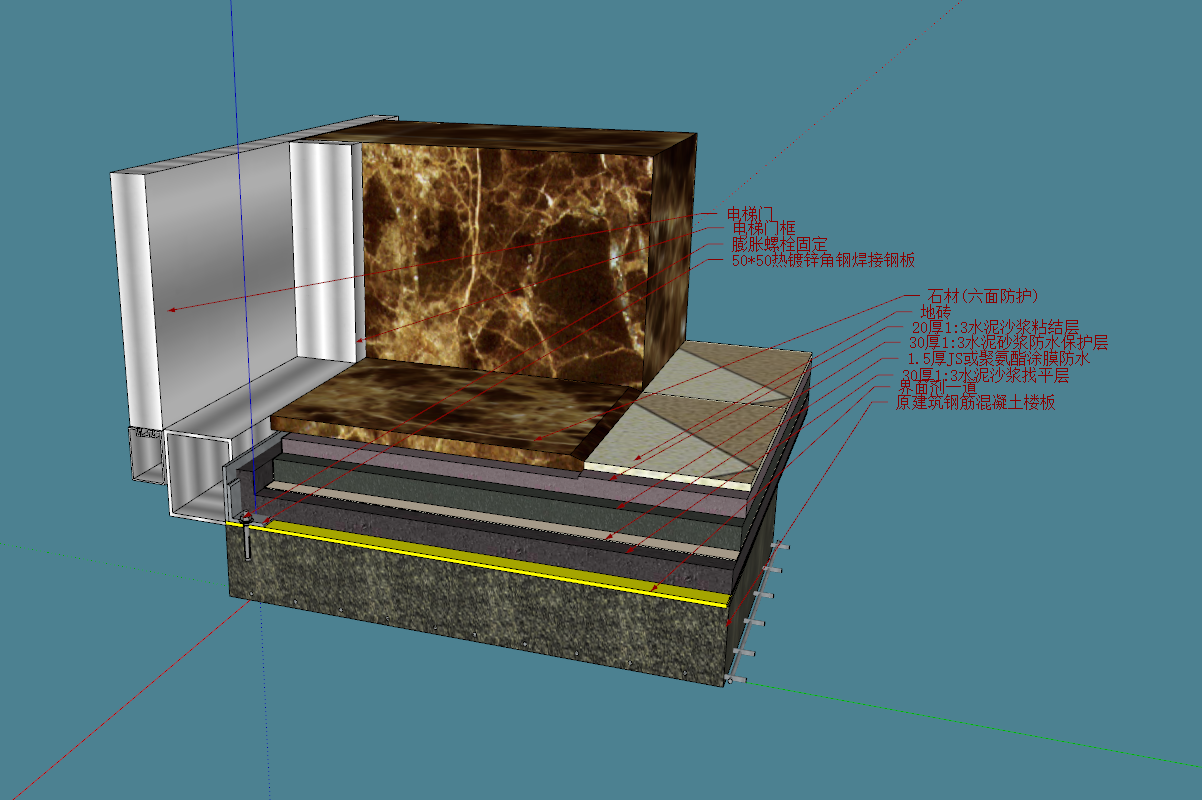The height and width of the screenshot is (800, 1202).
Task: Click the 30厚1:3水泥沙浆找平层 label
Action: (x=985, y=375)
